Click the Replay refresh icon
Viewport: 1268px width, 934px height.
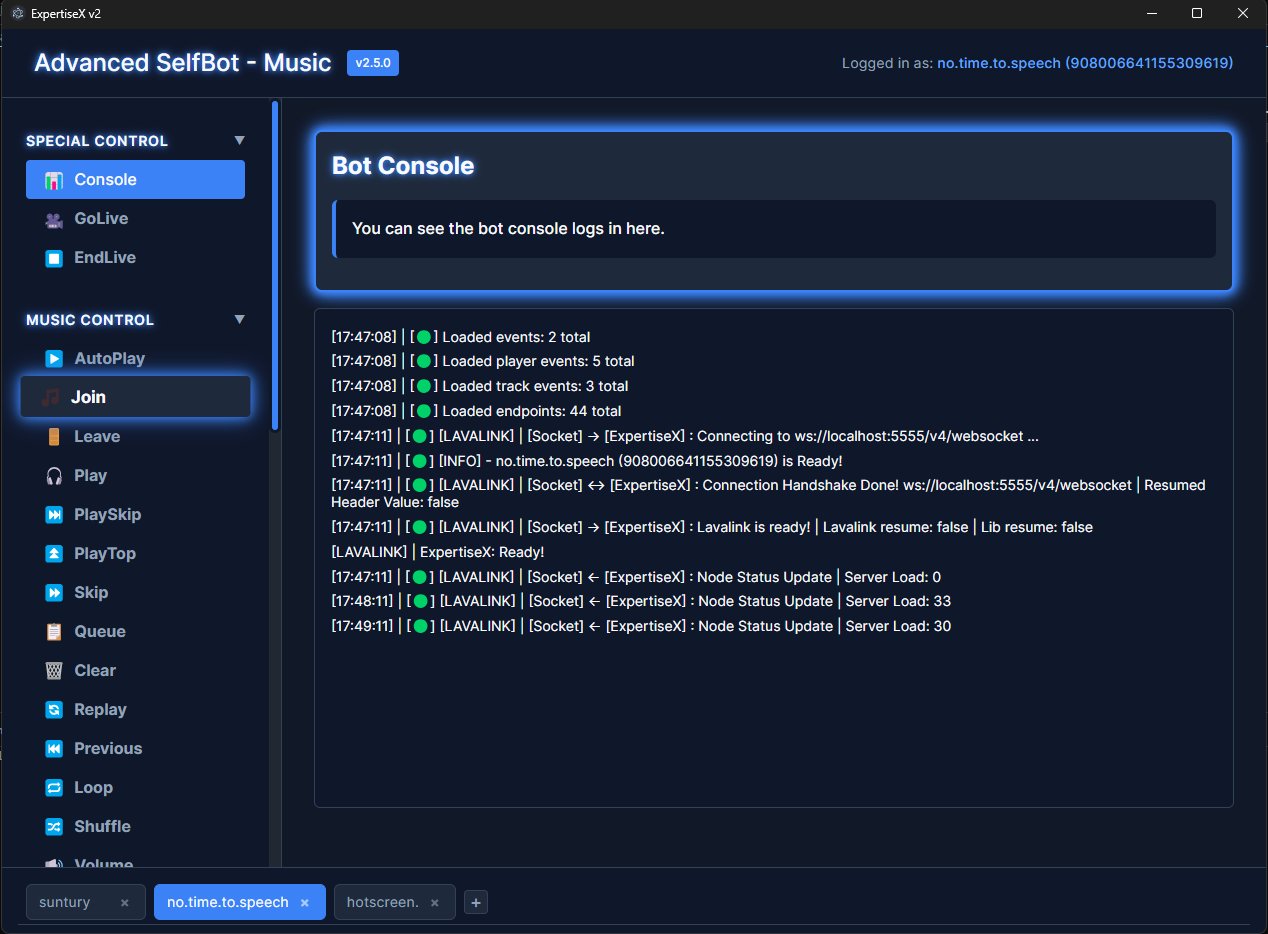(54, 710)
